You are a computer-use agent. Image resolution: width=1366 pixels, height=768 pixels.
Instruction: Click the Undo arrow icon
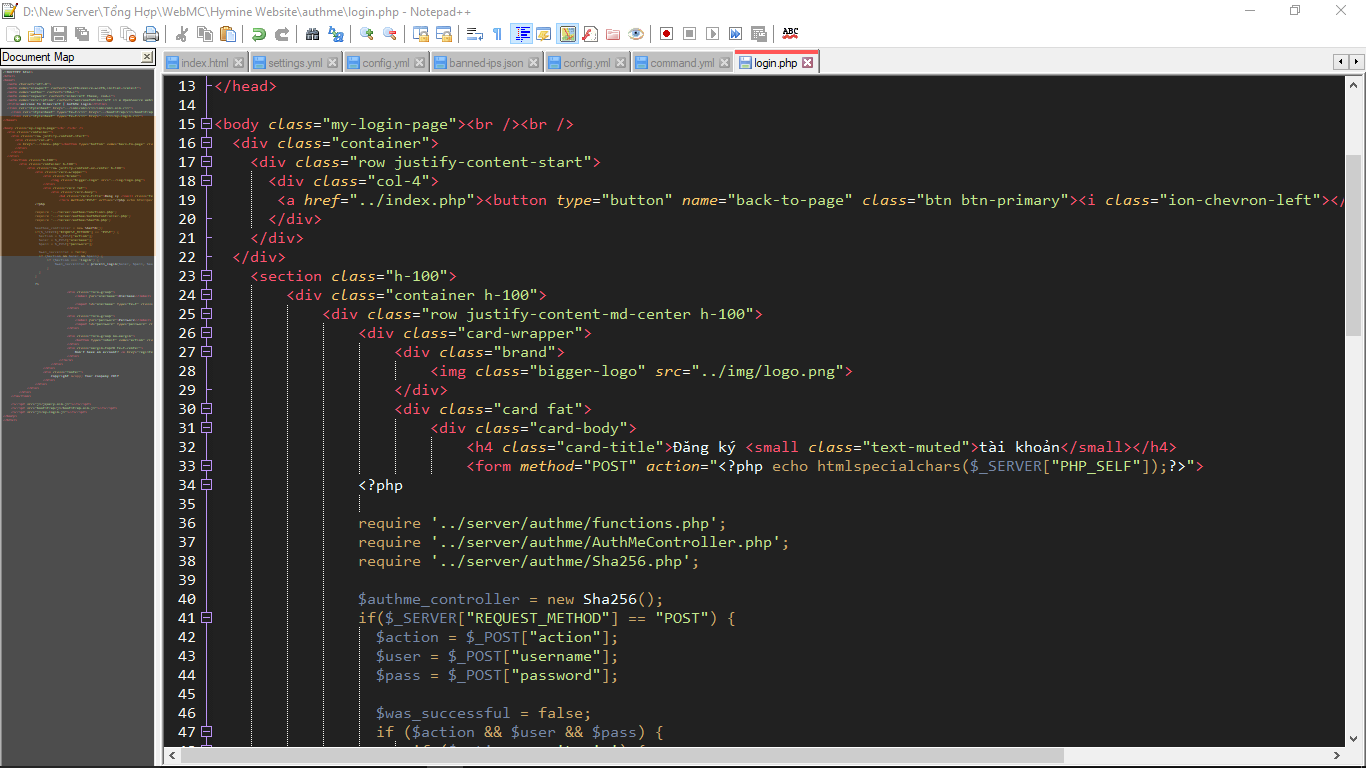[259, 34]
